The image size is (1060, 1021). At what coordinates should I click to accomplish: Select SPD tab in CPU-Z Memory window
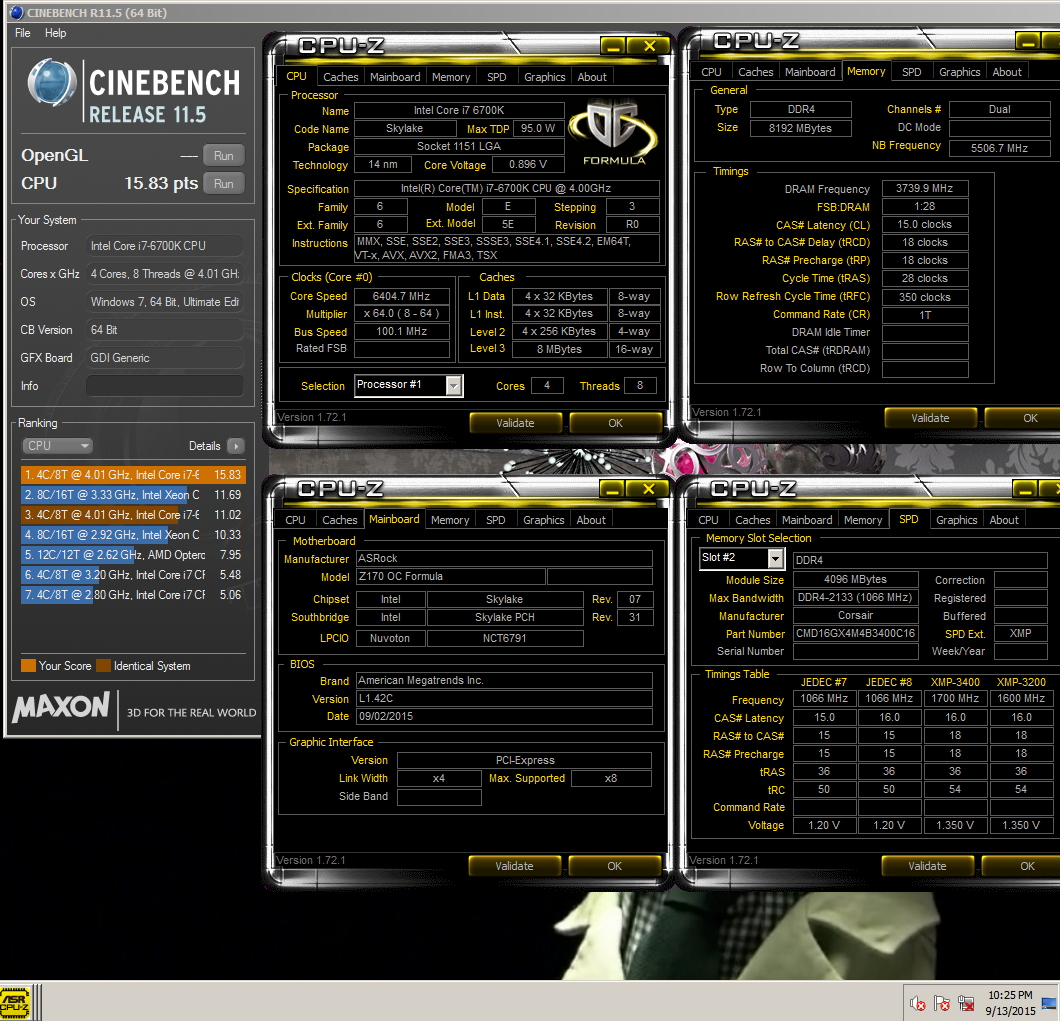pyautogui.click(x=911, y=72)
